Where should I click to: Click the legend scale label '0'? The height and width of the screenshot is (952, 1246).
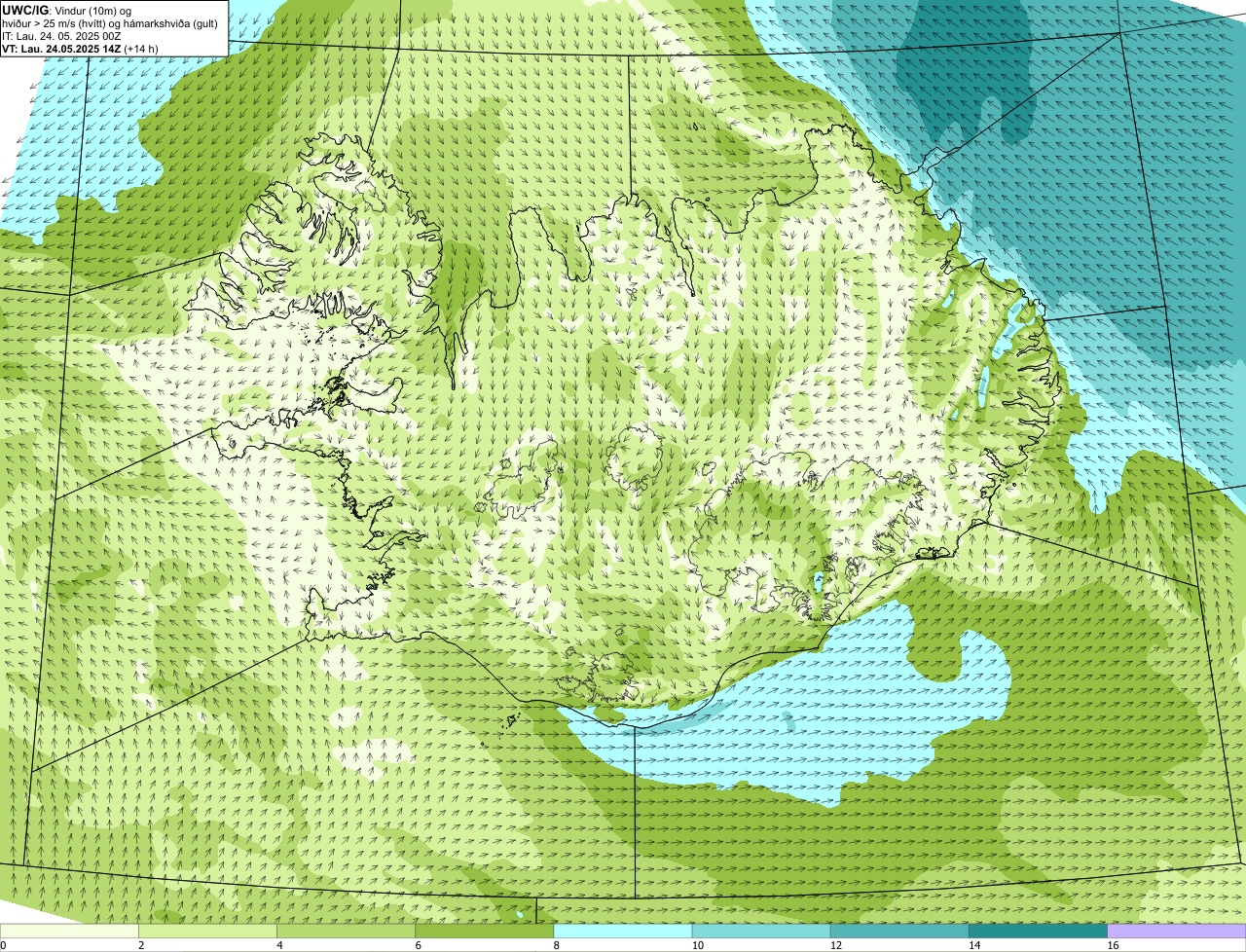pyautogui.click(x=3, y=945)
